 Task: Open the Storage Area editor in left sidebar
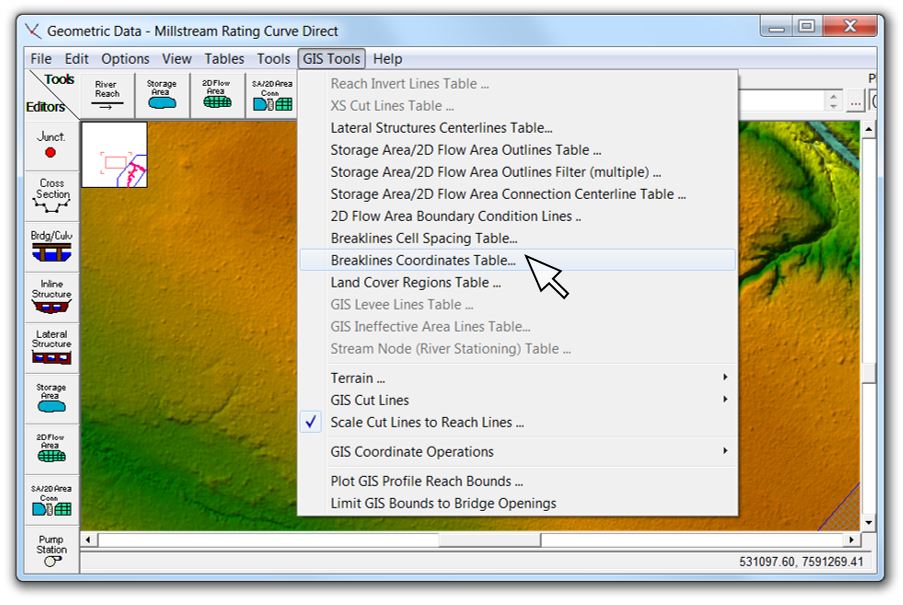click(x=51, y=398)
